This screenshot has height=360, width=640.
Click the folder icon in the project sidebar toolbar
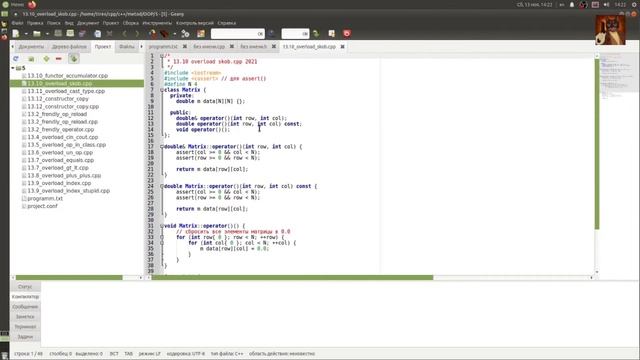(x=31, y=59)
